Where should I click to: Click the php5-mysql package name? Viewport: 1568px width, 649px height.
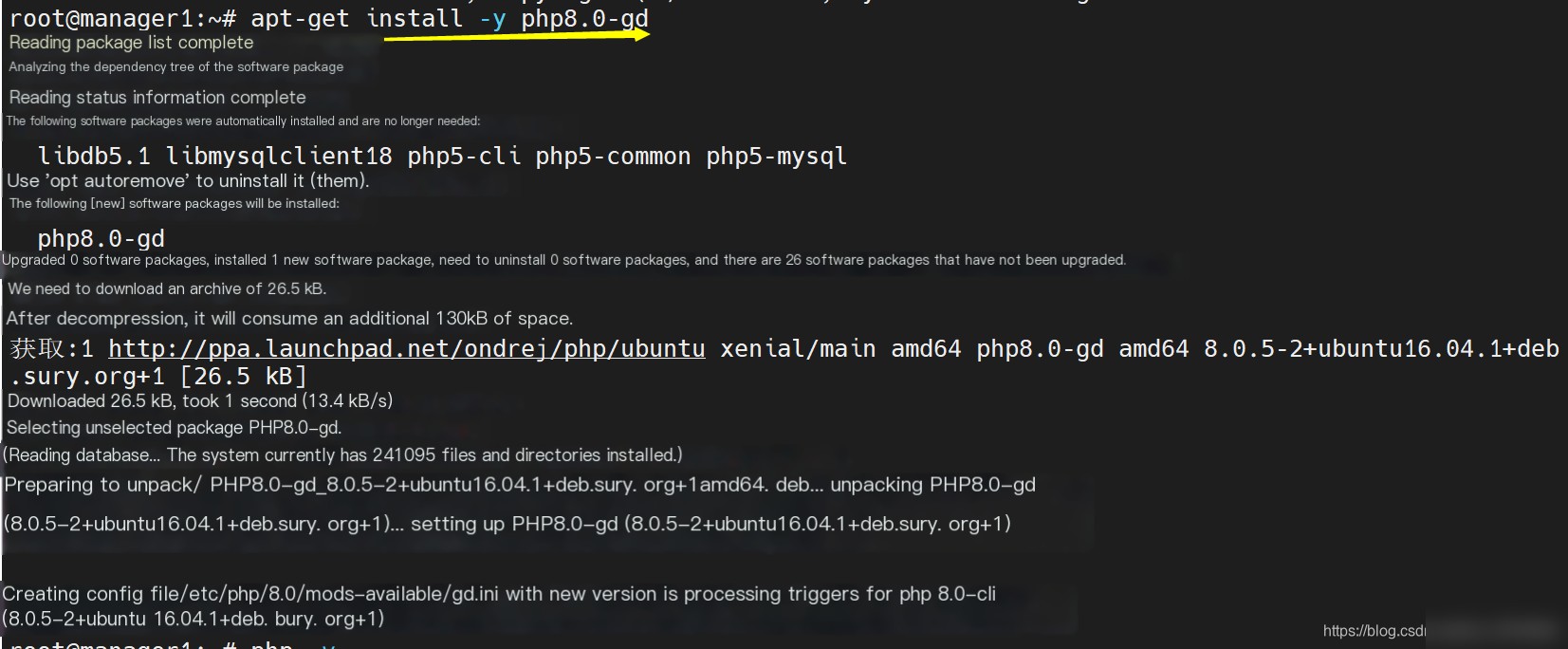point(777,156)
